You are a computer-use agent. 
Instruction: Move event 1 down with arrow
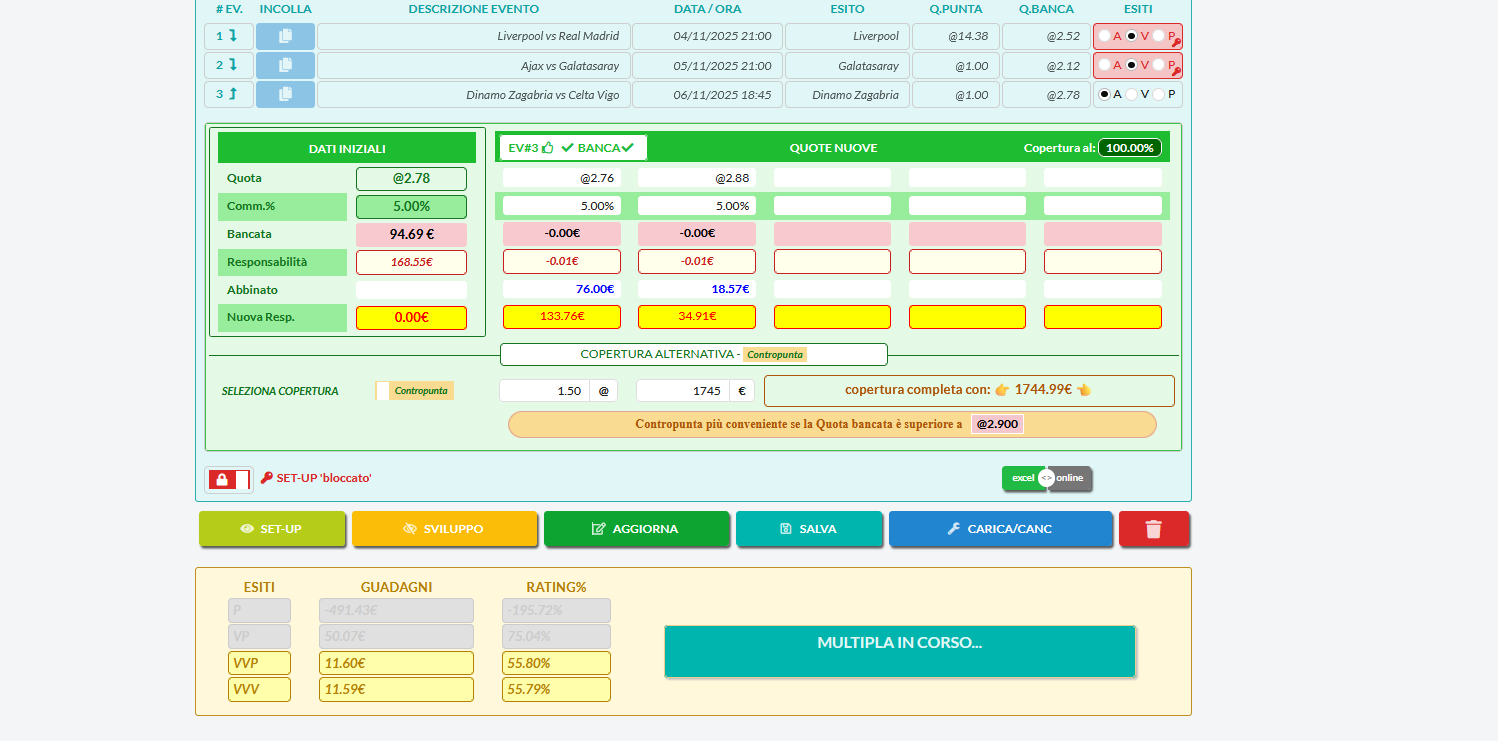(233, 37)
